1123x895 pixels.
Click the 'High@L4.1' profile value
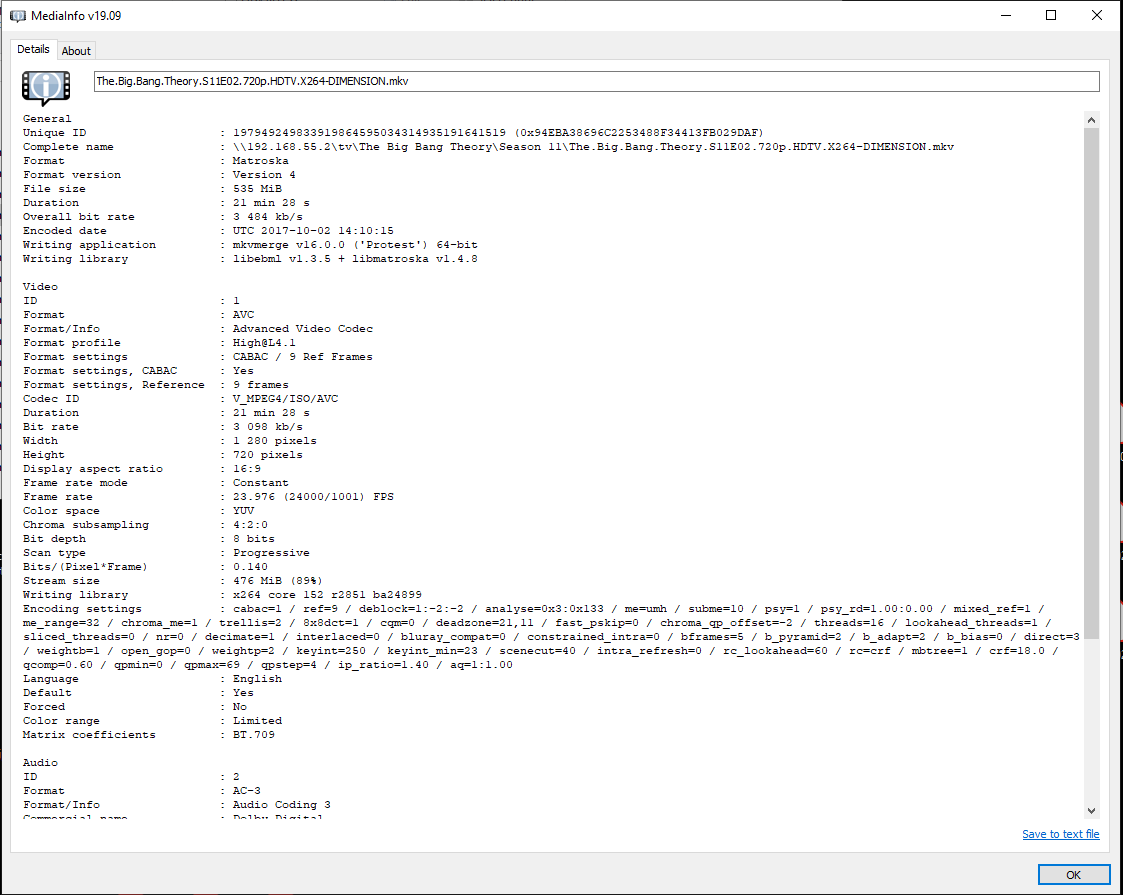[x=264, y=343]
